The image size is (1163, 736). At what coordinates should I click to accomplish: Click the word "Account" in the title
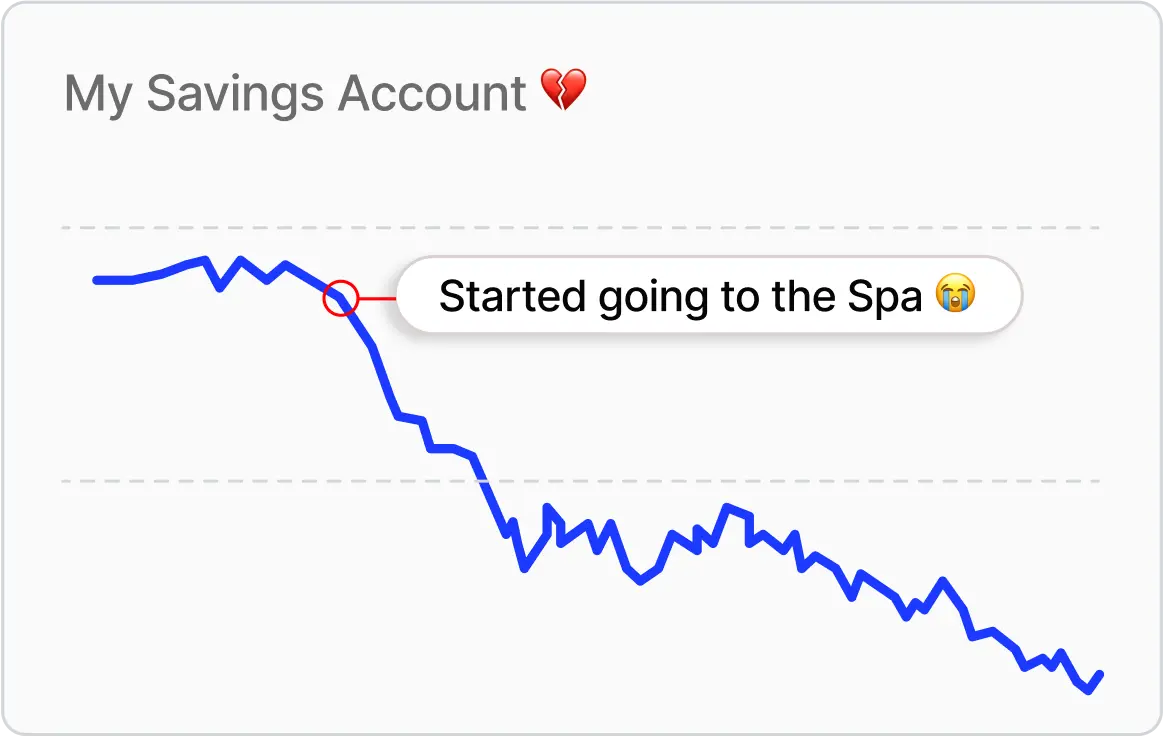click(x=432, y=93)
